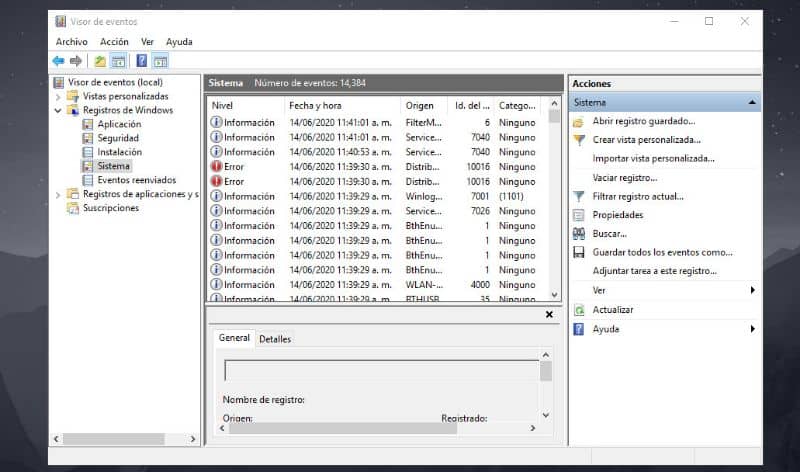The height and width of the screenshot is (472, 800).
Task: Click the Back arrow toolbar icon
Action: pyautogui.click(x=58, y=61)
